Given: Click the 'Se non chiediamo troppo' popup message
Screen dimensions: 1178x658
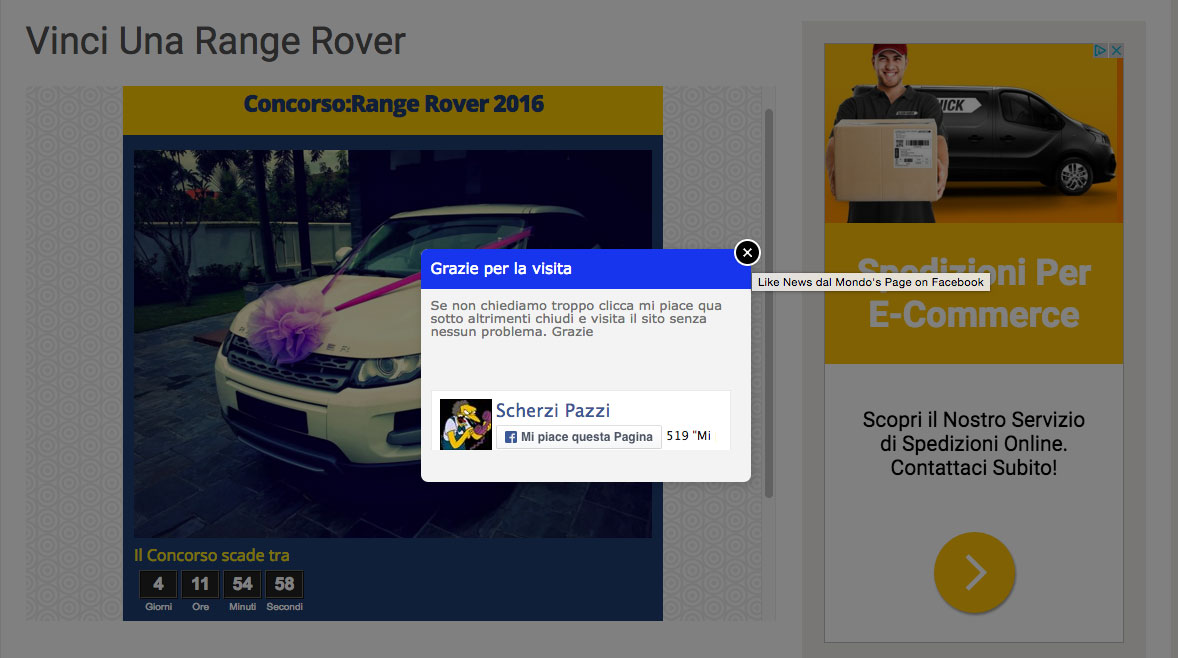Looking at the screenshot, I should pos(576,318).
